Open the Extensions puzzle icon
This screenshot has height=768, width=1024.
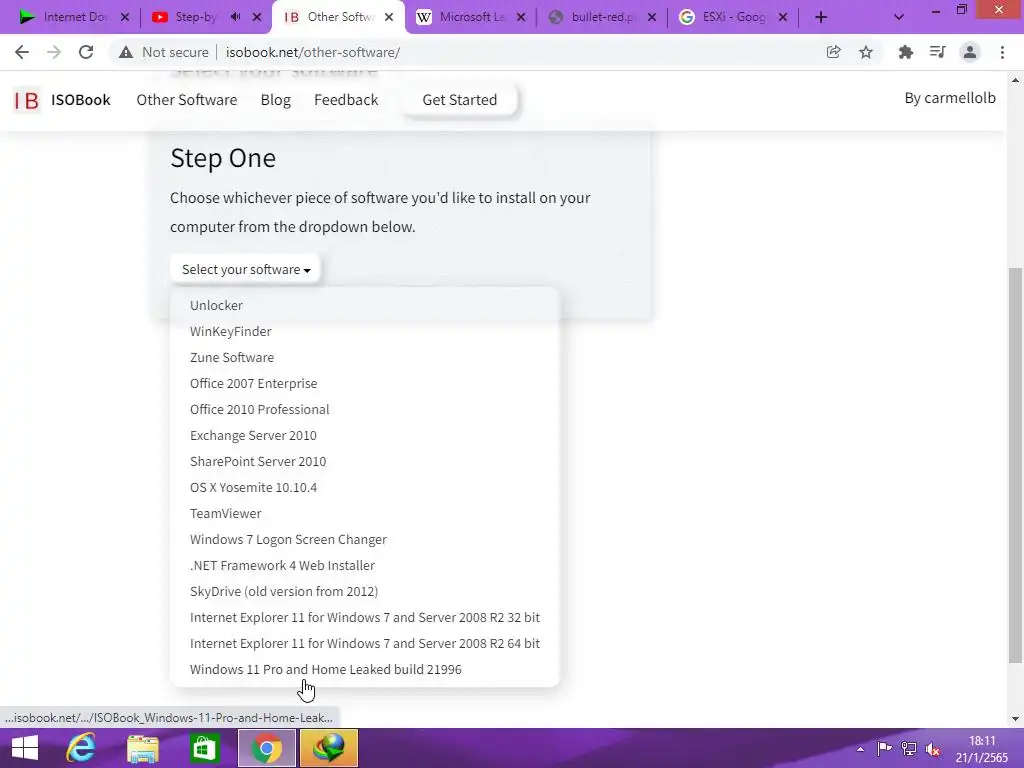click(x=905, y=52)
